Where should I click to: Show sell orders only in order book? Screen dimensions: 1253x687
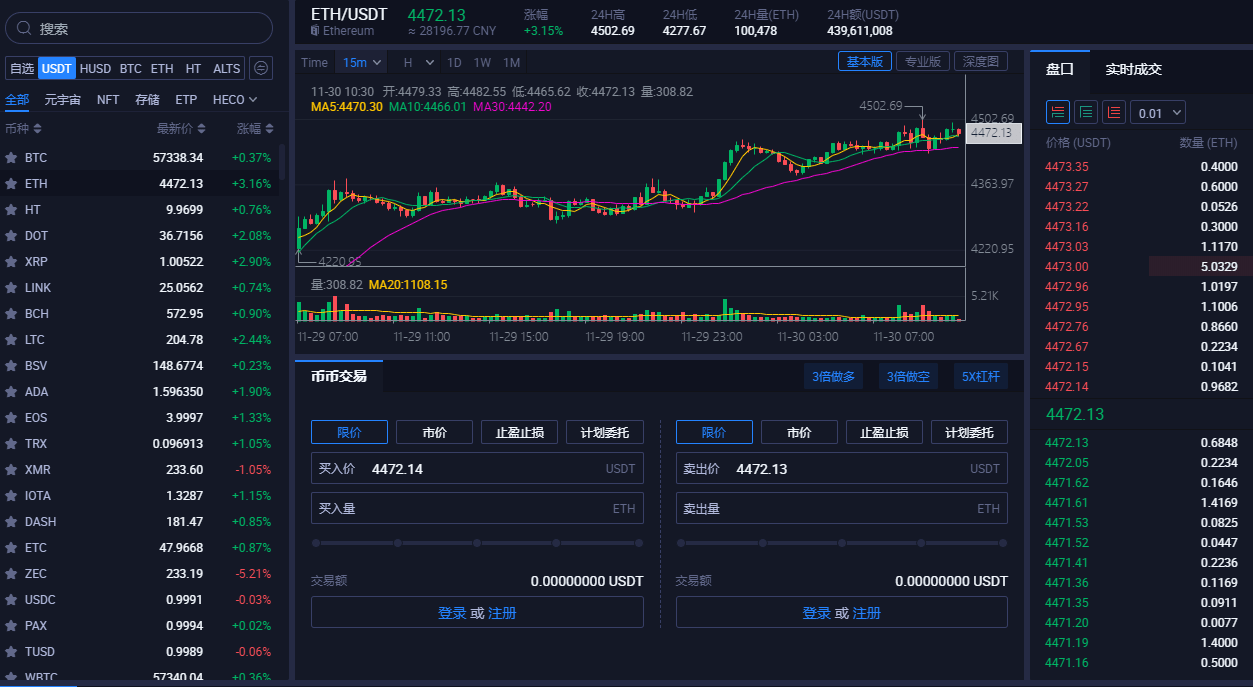(x=1114, y=112)
